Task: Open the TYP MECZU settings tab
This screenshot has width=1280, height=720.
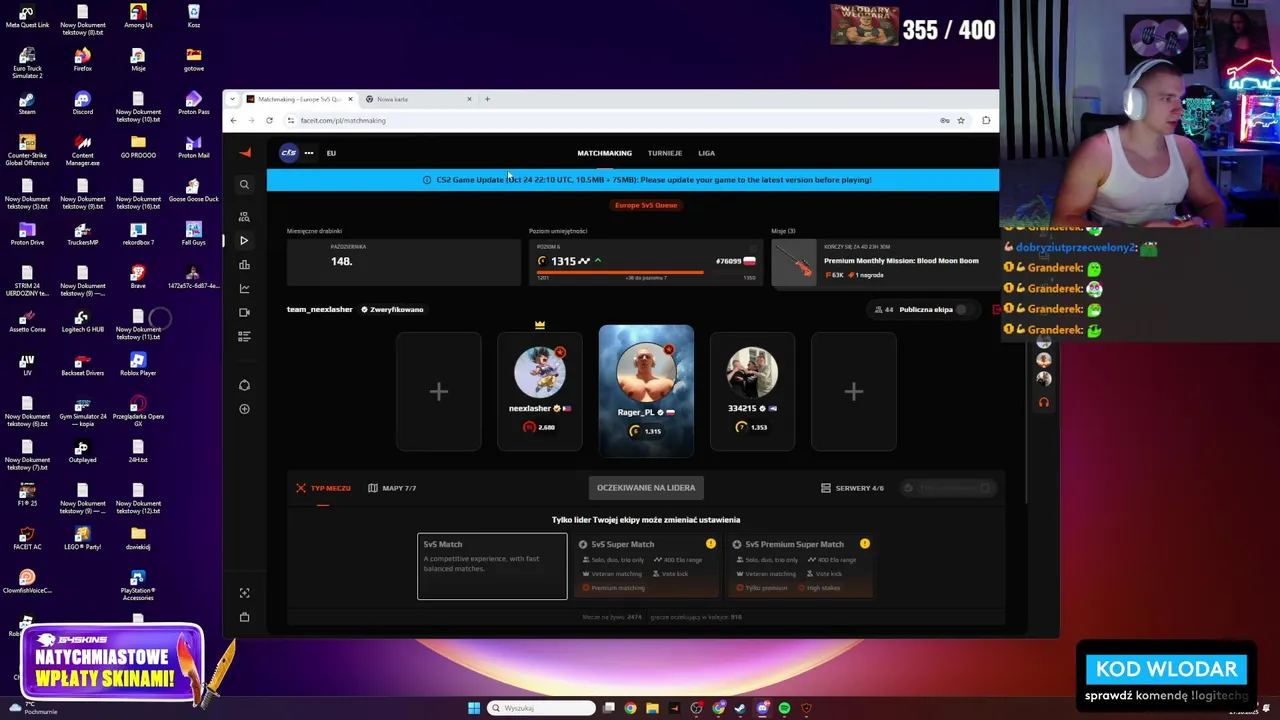Action: [x=323, y=488]
